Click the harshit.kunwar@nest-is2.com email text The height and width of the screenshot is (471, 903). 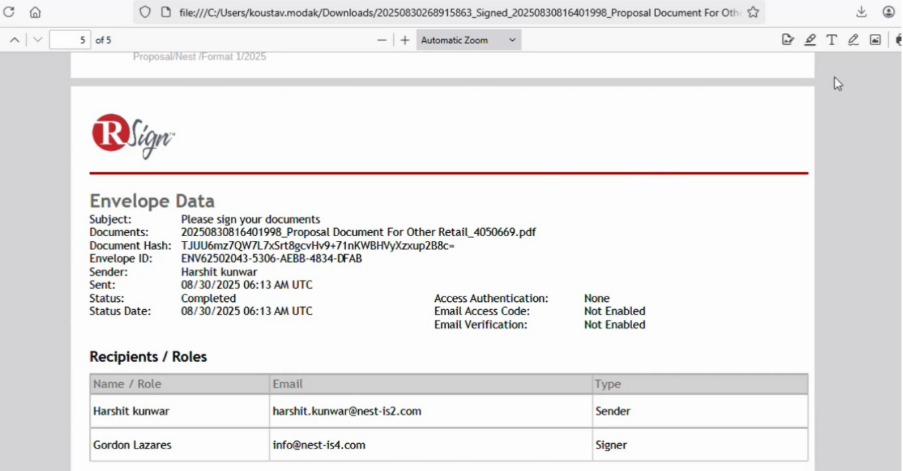[346, 411]
